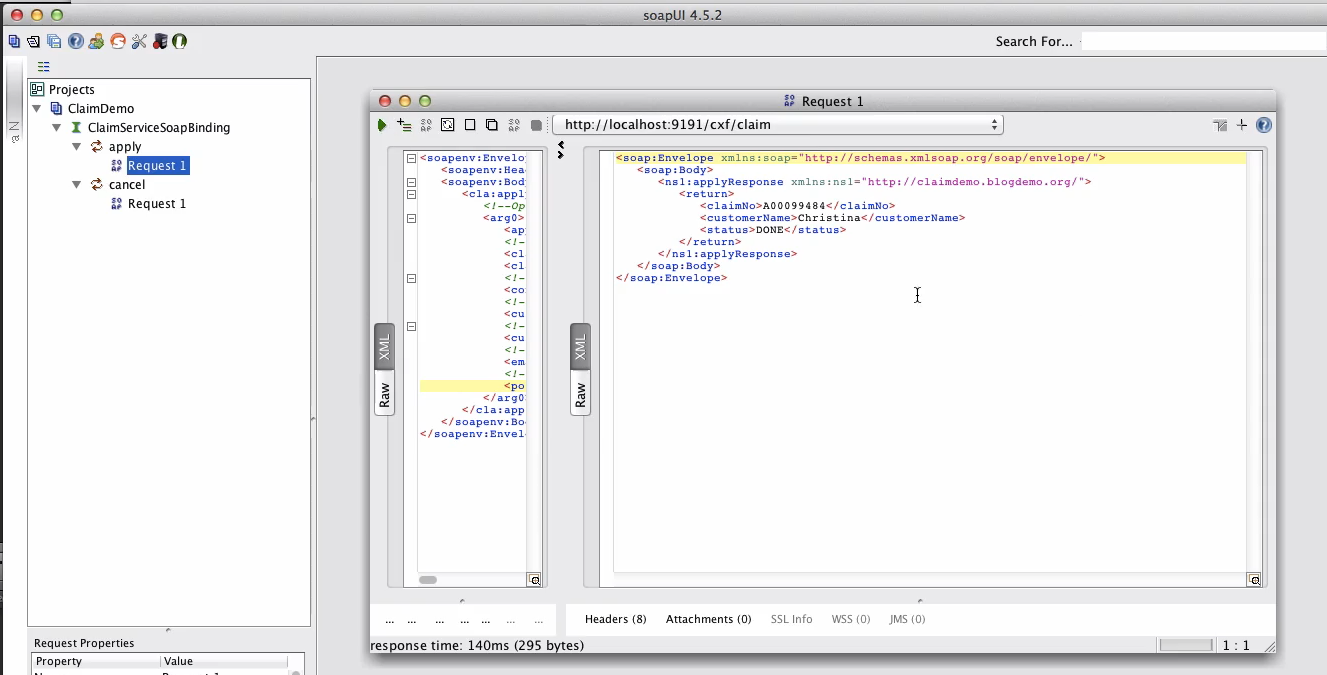Click the community forum people icon
The width and height of the screenshot is (1327, 675).
[x=96, y=41]
